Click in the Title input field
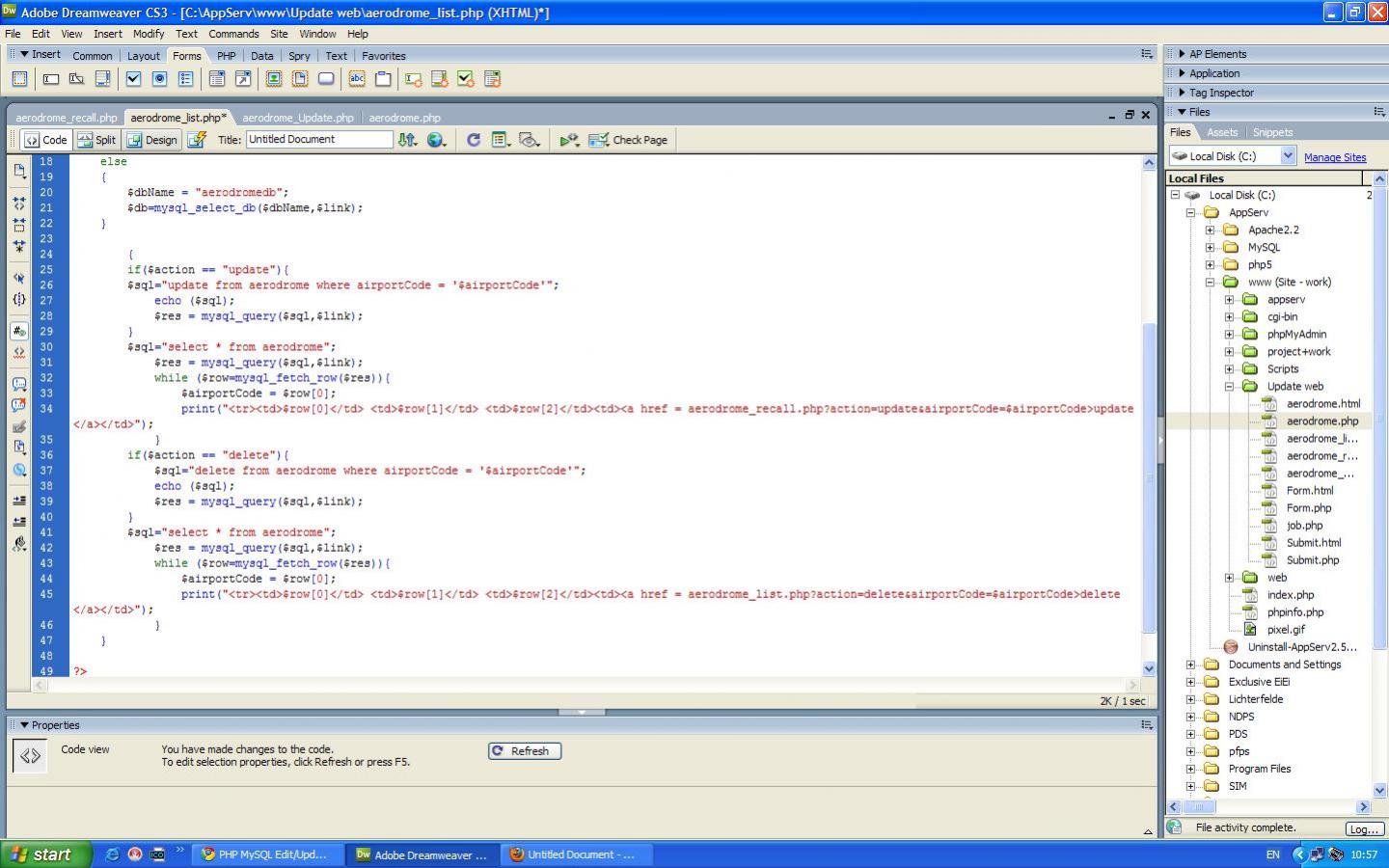This screenshot has height=868, width=1389. pos(319,140)
